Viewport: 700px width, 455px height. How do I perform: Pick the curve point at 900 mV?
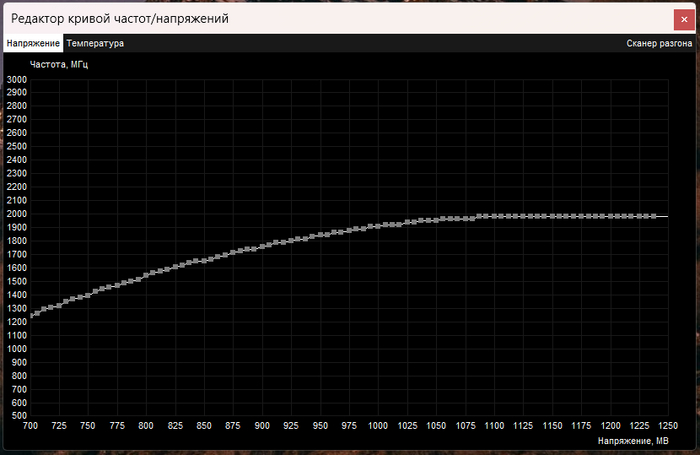coord(263,246)
